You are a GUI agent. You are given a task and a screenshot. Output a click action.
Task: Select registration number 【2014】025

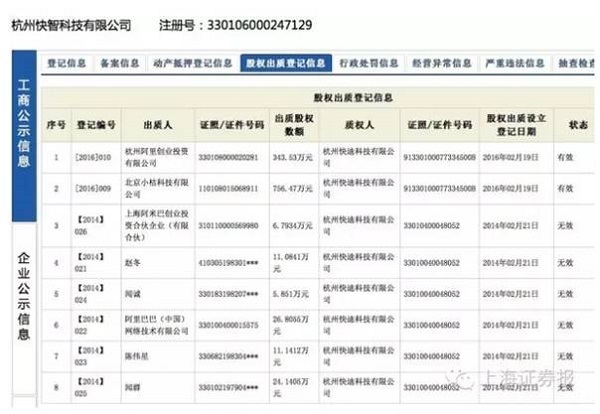[90, 387]
